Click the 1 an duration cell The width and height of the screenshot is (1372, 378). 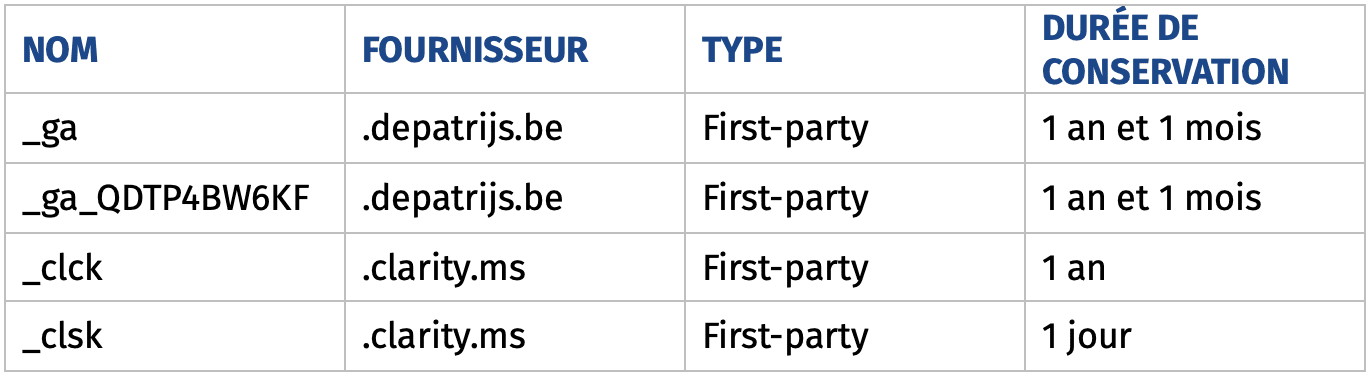tap(1074, 268)
